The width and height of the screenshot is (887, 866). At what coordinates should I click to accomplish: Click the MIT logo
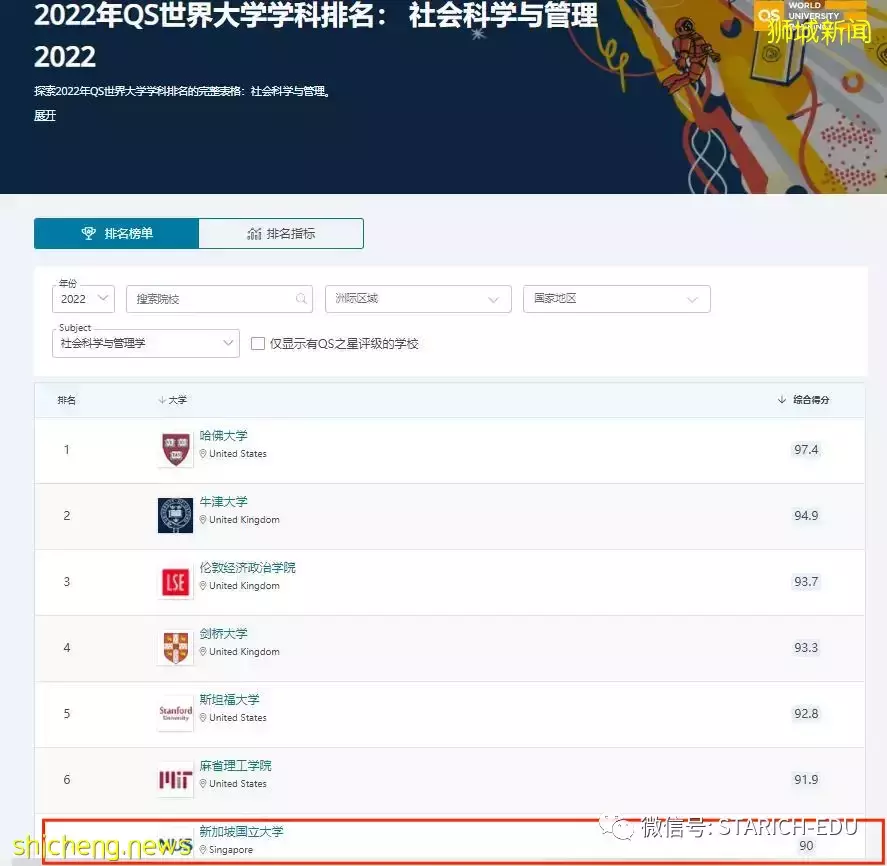[x=175, y=778]
